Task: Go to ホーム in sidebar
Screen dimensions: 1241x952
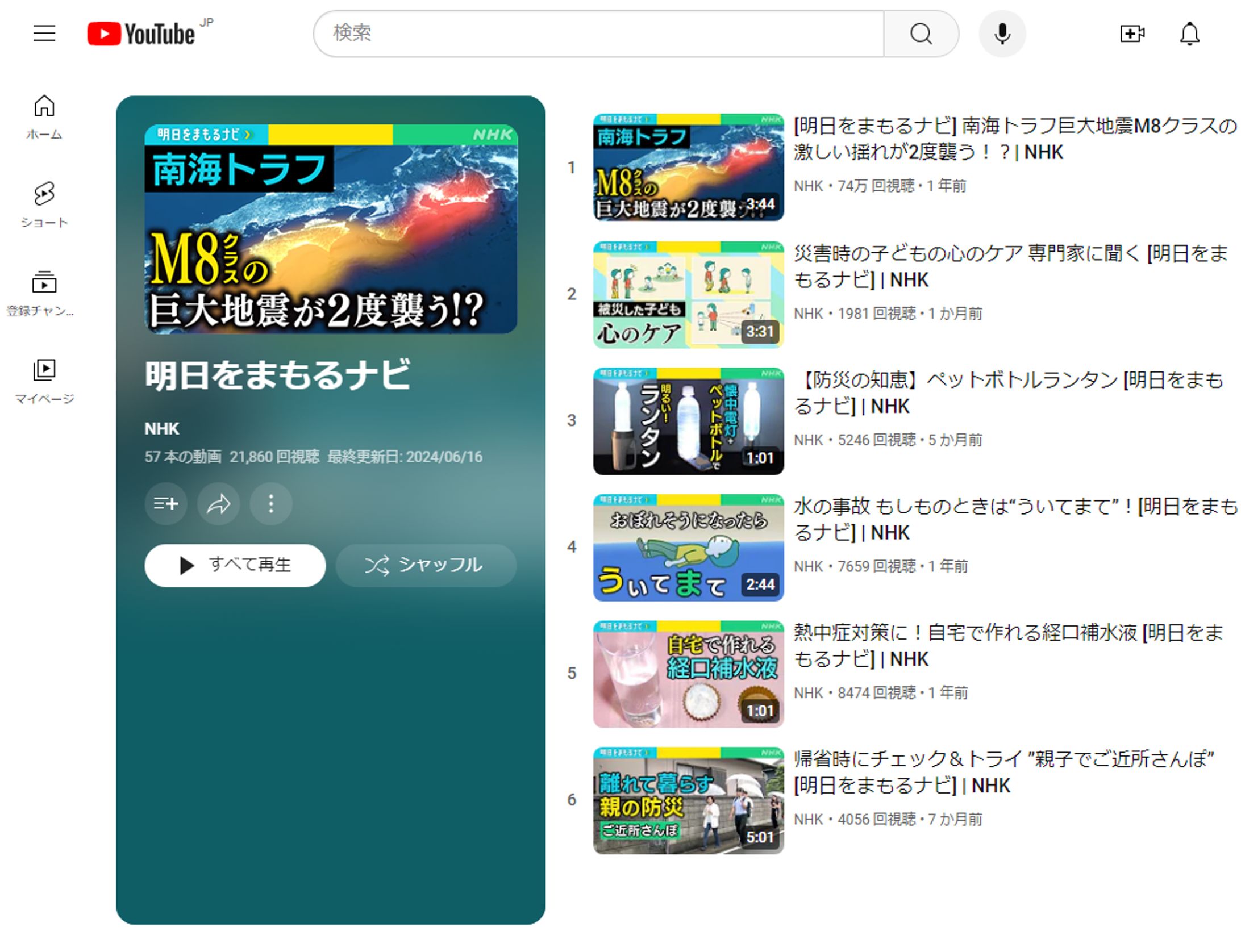Action: pyautogui.click(x=44, y=117)
